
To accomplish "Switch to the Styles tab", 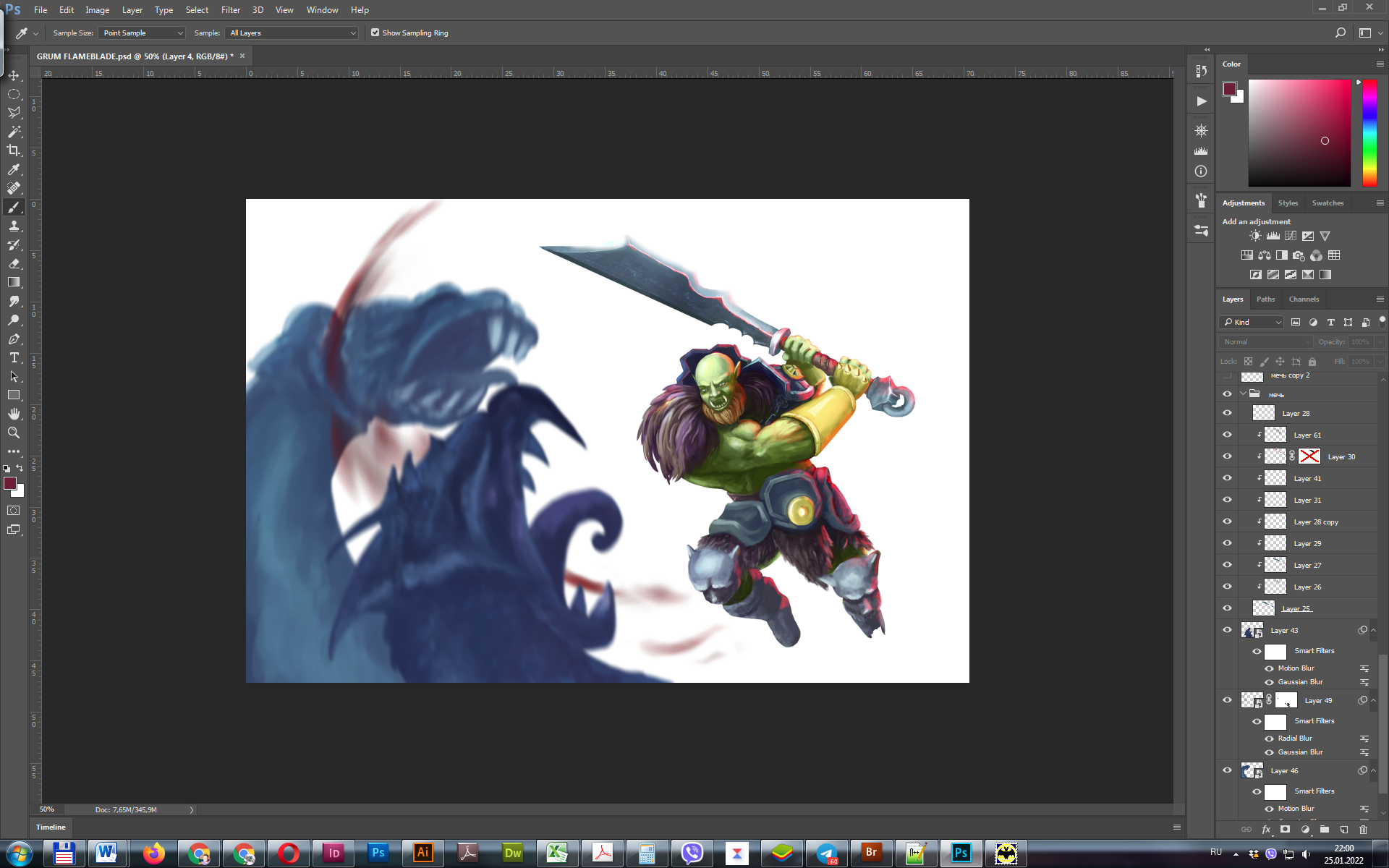I will (1288, 203).
